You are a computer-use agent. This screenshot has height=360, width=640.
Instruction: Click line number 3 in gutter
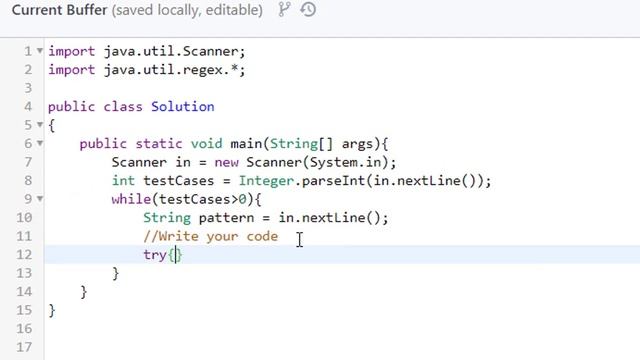coord(28,88)
